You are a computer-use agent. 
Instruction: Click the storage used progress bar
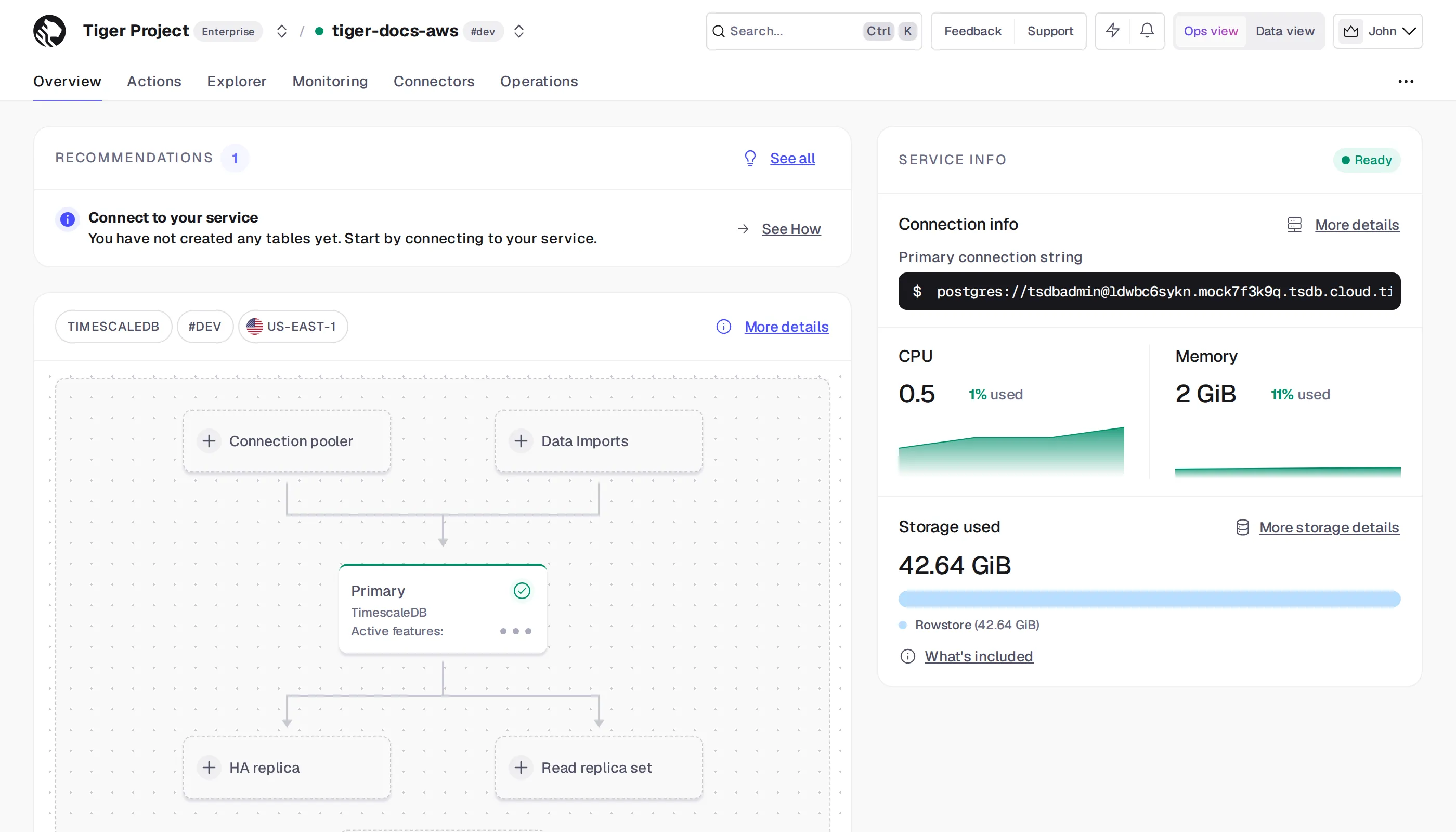point(1149,599)
